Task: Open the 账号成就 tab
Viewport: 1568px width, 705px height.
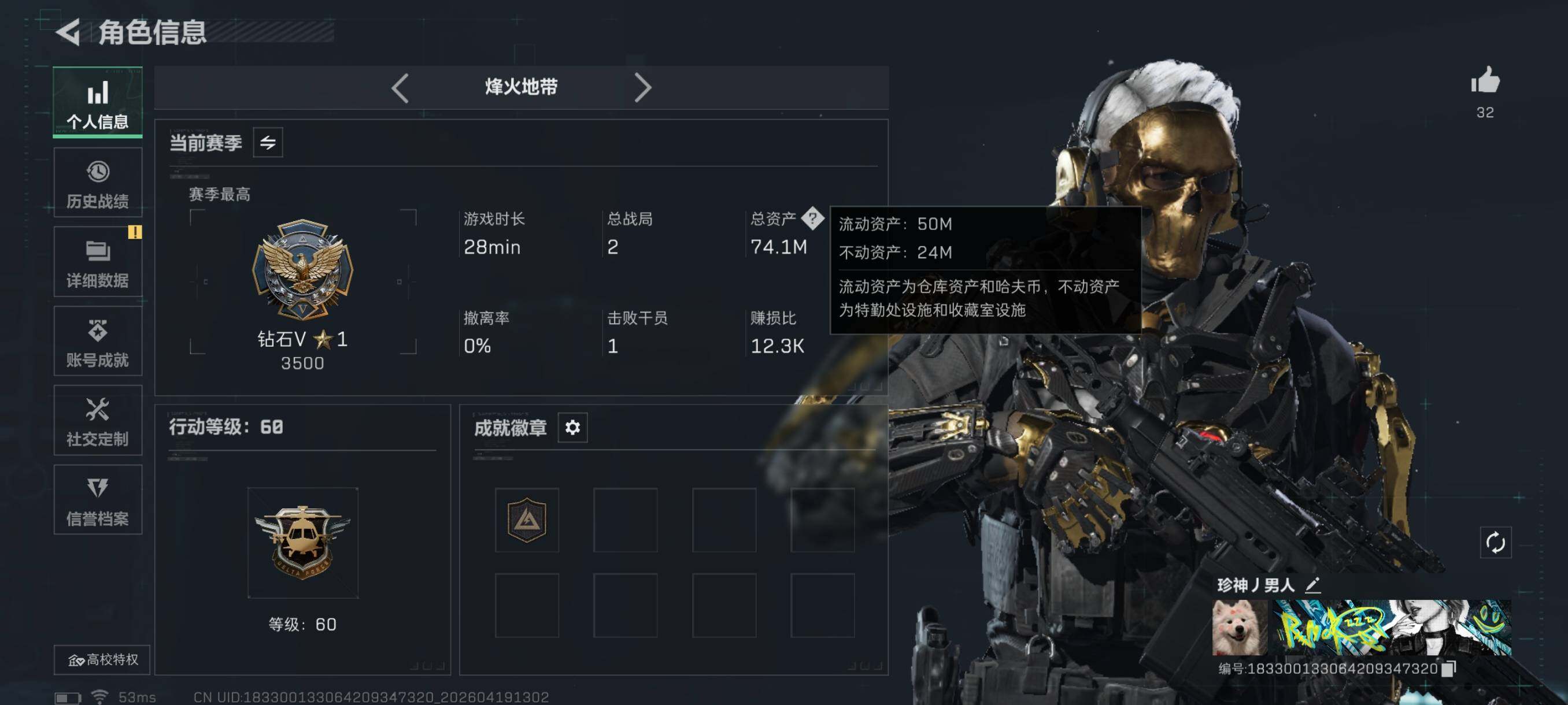Action: [x=98, y=340]
